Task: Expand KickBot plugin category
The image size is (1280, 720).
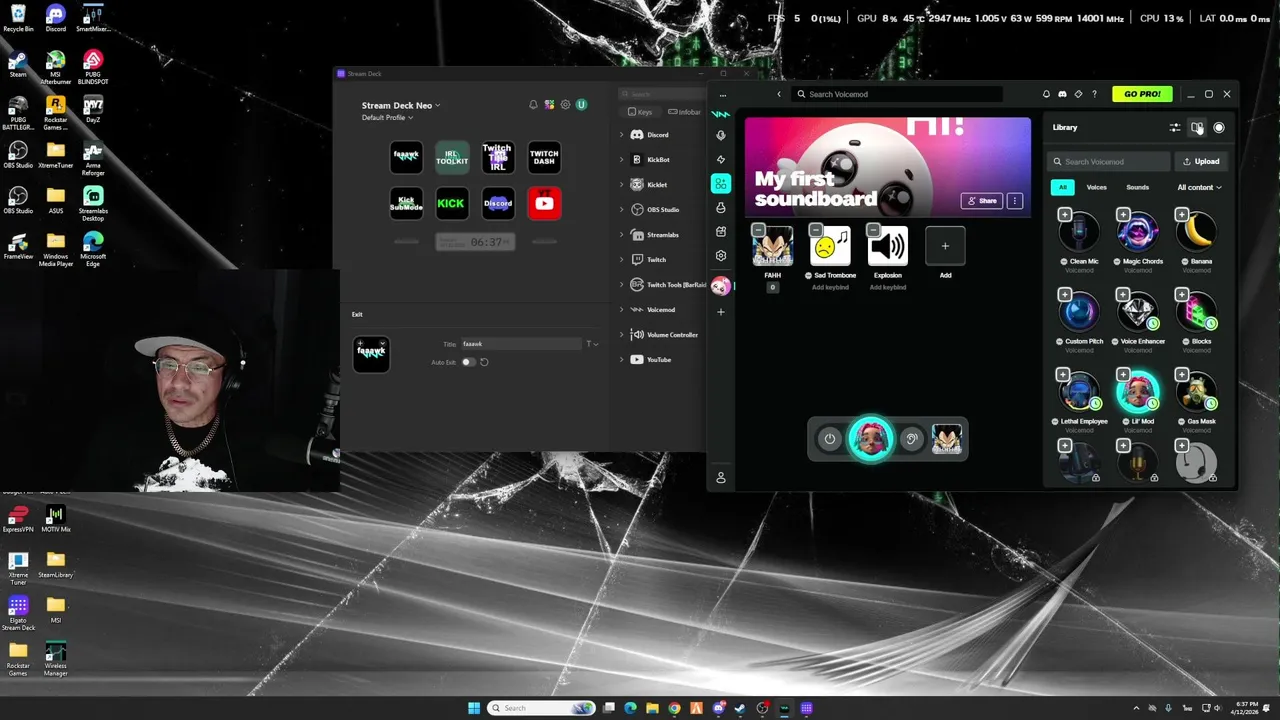Action: [622, 160]
